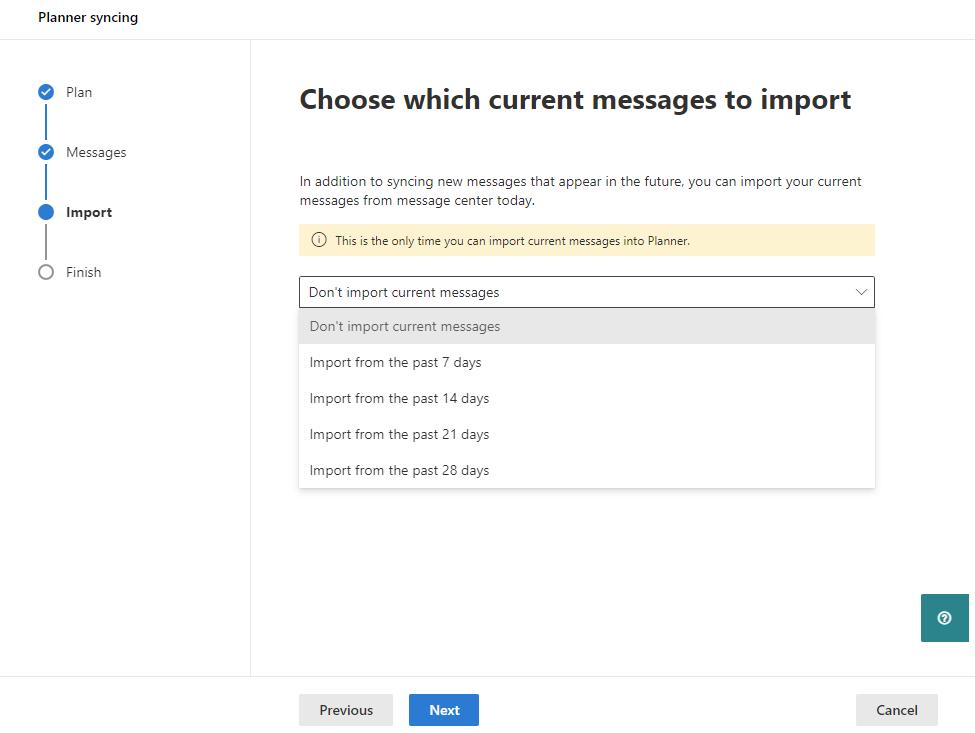Go back with the Previous button
The width and height of the screenshot is (975, 733).
pyautogui.click(x=346, y=710)
